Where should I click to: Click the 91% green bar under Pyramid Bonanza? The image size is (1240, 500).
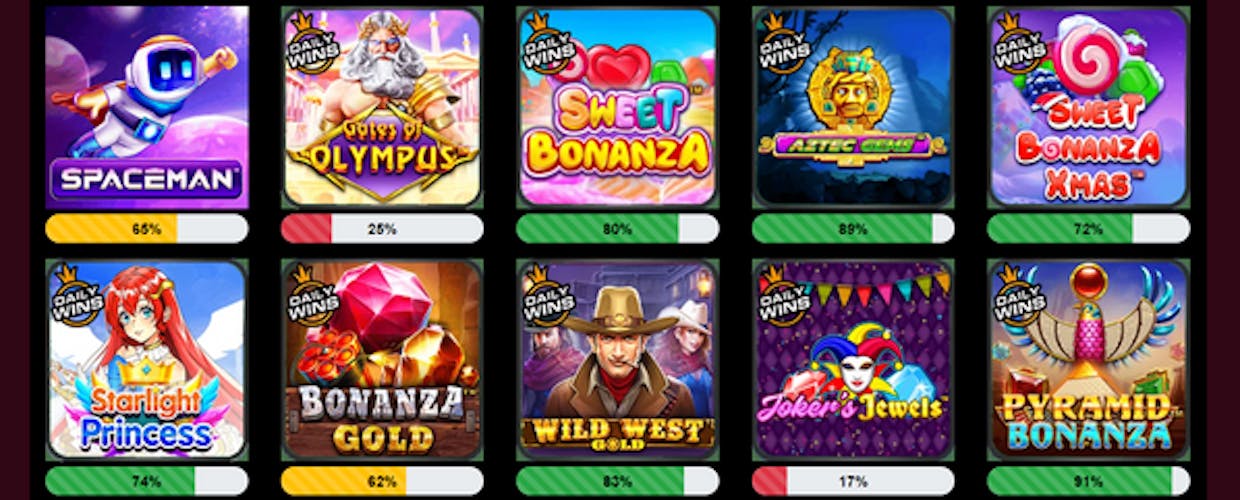pyautogui.click(x=1088, y=481)
